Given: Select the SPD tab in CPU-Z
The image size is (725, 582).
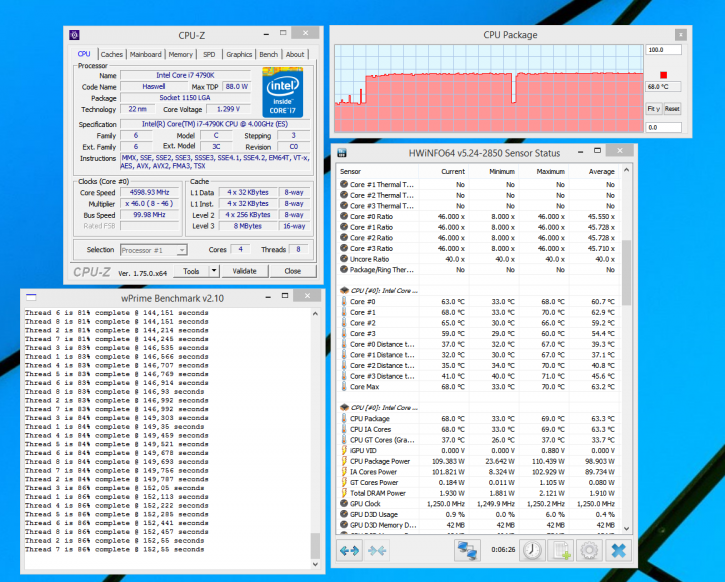Looking at the screenshot, I should coord(209,55).
